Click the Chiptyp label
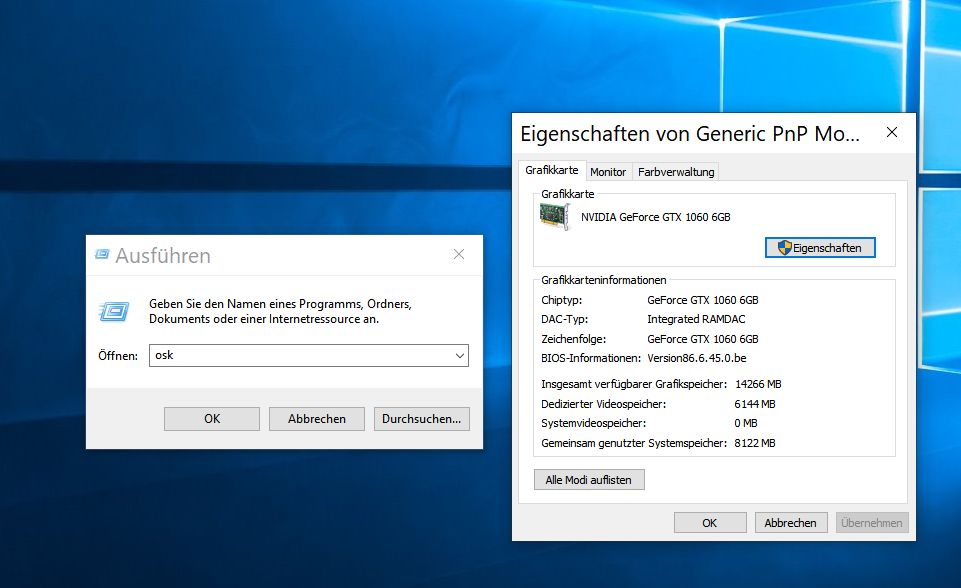 click(x=561, y=300)
